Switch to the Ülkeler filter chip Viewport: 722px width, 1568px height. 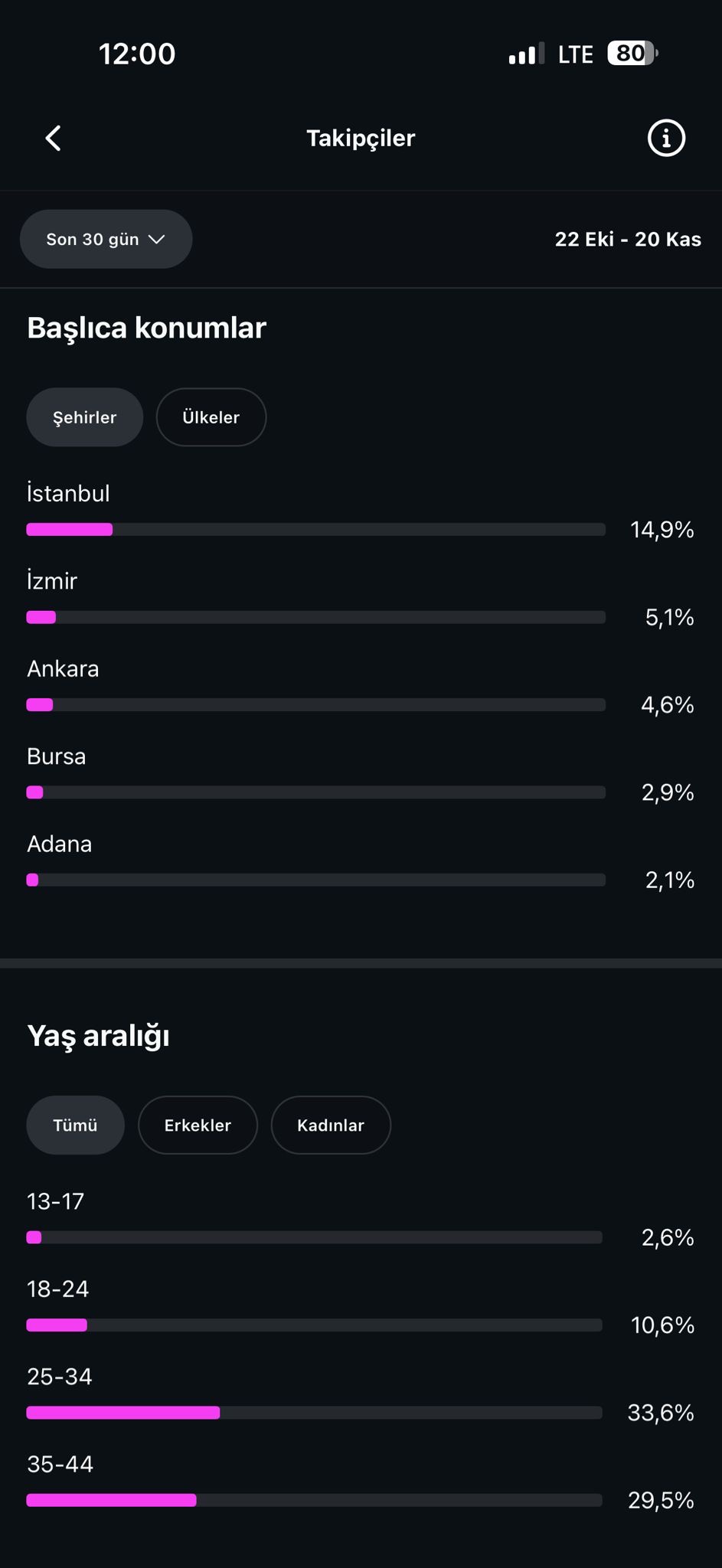point(211,417)
